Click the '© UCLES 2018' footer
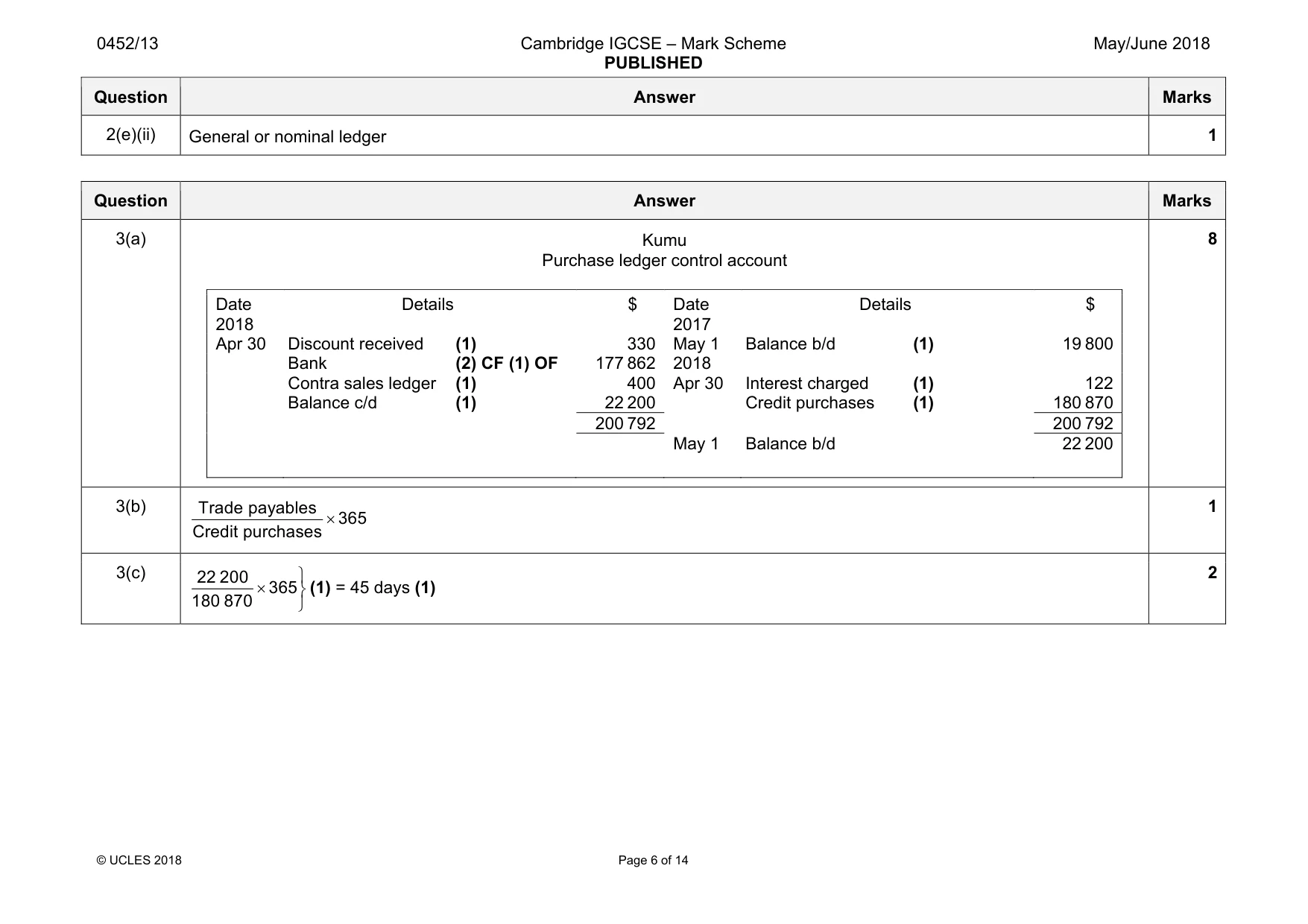The height and width of the screenshot is (924, 1308). pos(139,861)
